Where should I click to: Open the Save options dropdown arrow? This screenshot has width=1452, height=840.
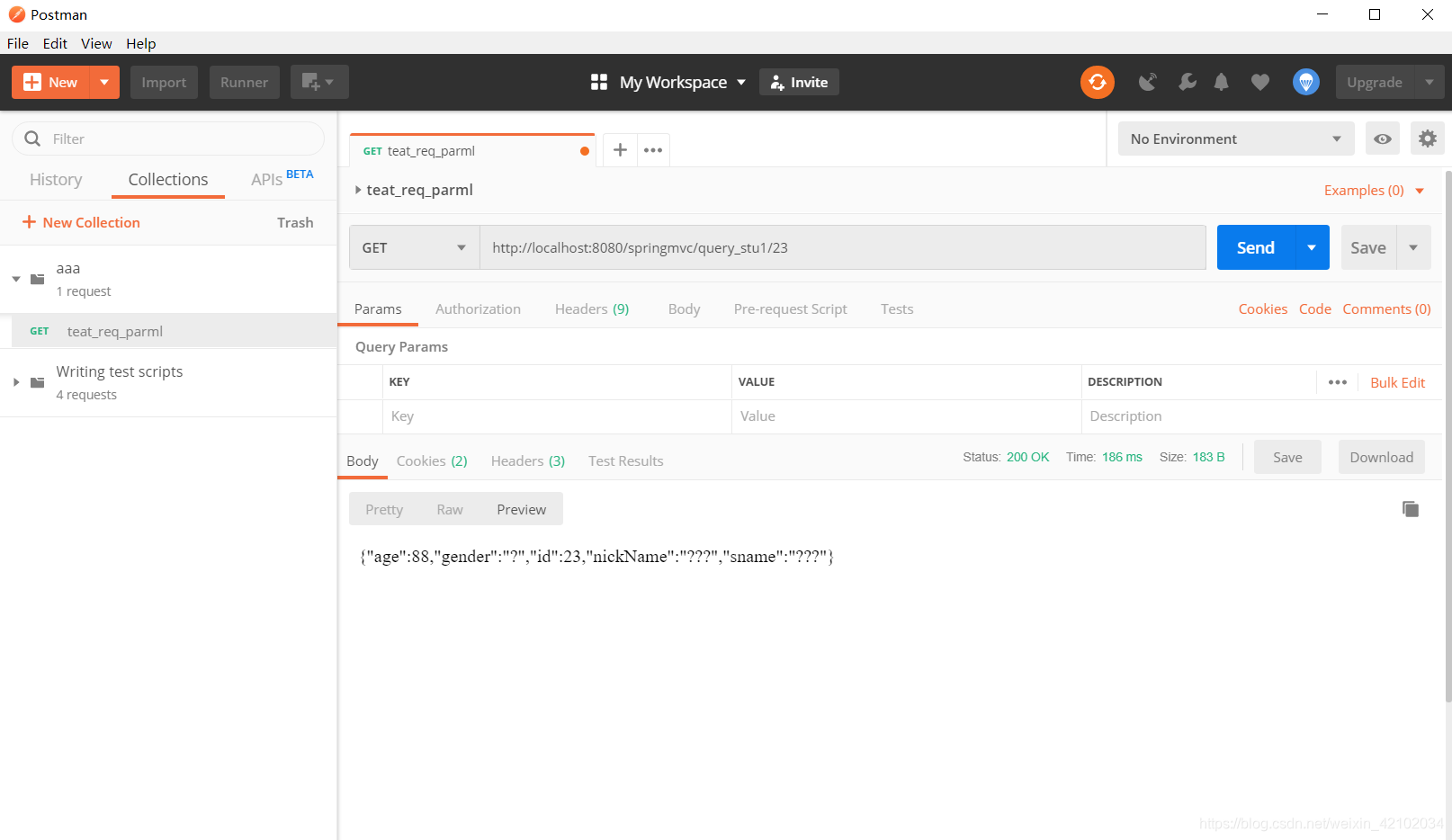pos(1413,247)
